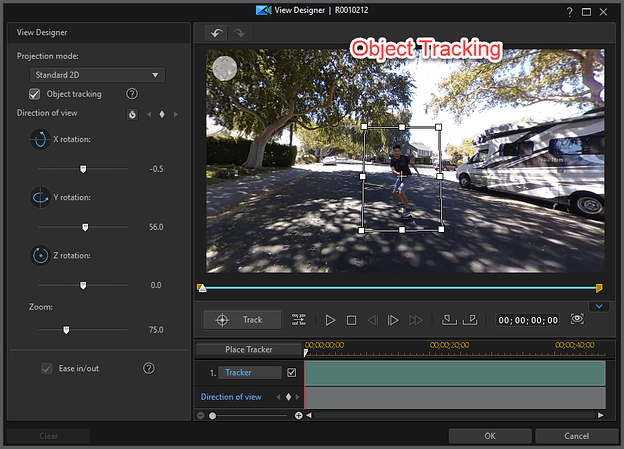Toggle the Ease in/out checkbox
This screenshot has height=449, width=624.
(x=47, y=369)
